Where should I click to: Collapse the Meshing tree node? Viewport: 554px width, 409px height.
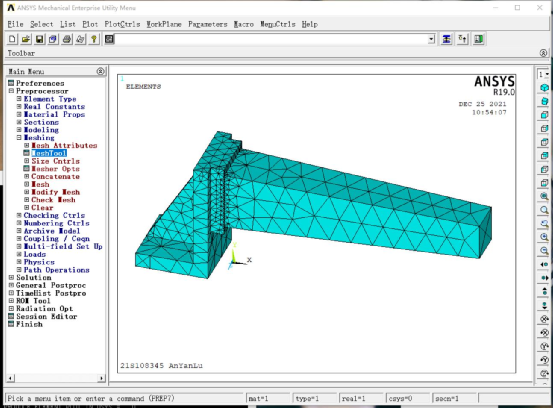(19, 137)
